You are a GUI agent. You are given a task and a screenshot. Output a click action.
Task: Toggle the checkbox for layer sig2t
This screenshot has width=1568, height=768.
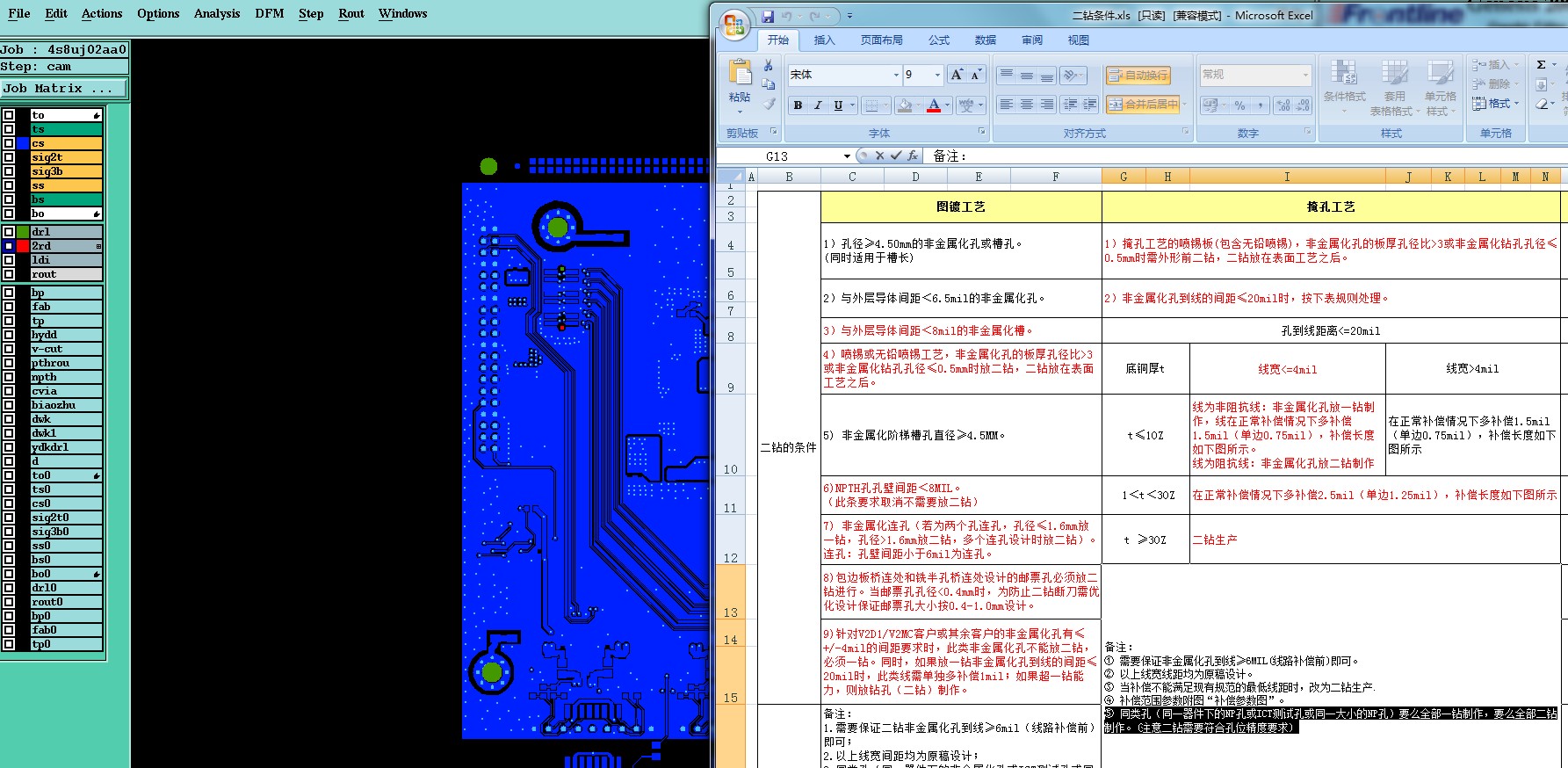8,157
